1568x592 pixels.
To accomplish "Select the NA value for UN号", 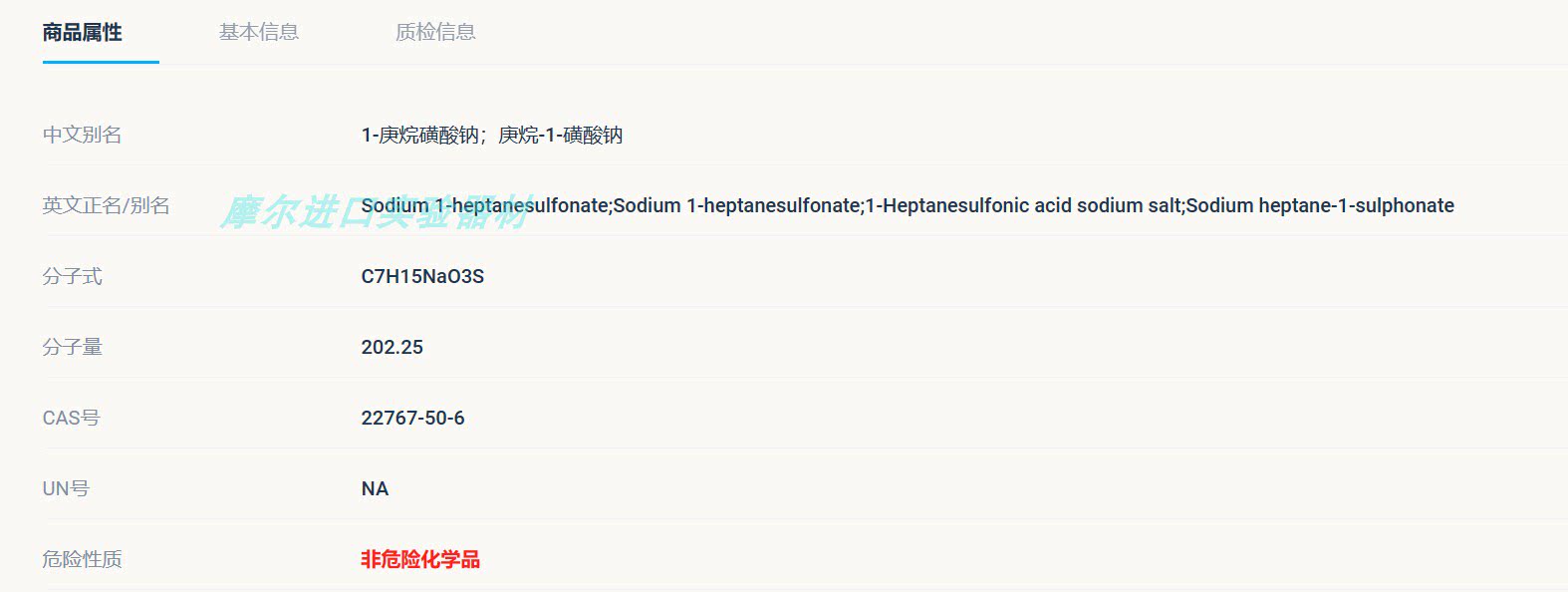I will point(375,488).
